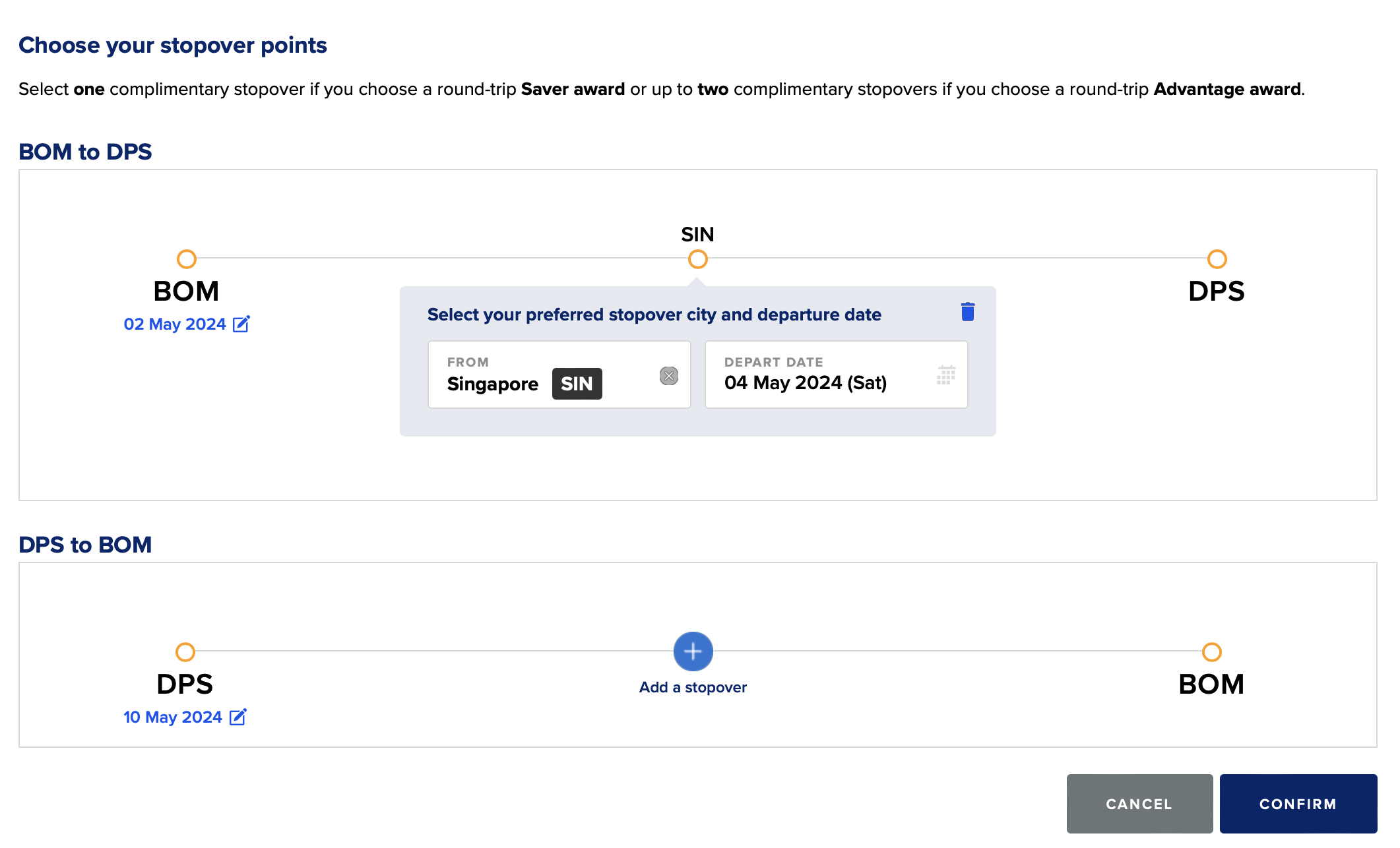Image resolution: width=1400 pixels, height=848 pixels.
Task: Select BOM to DPS route section header
Action: point(85,151)
